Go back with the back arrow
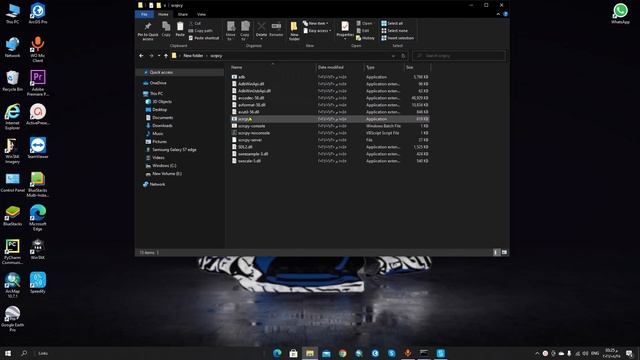 coord(141,56)
